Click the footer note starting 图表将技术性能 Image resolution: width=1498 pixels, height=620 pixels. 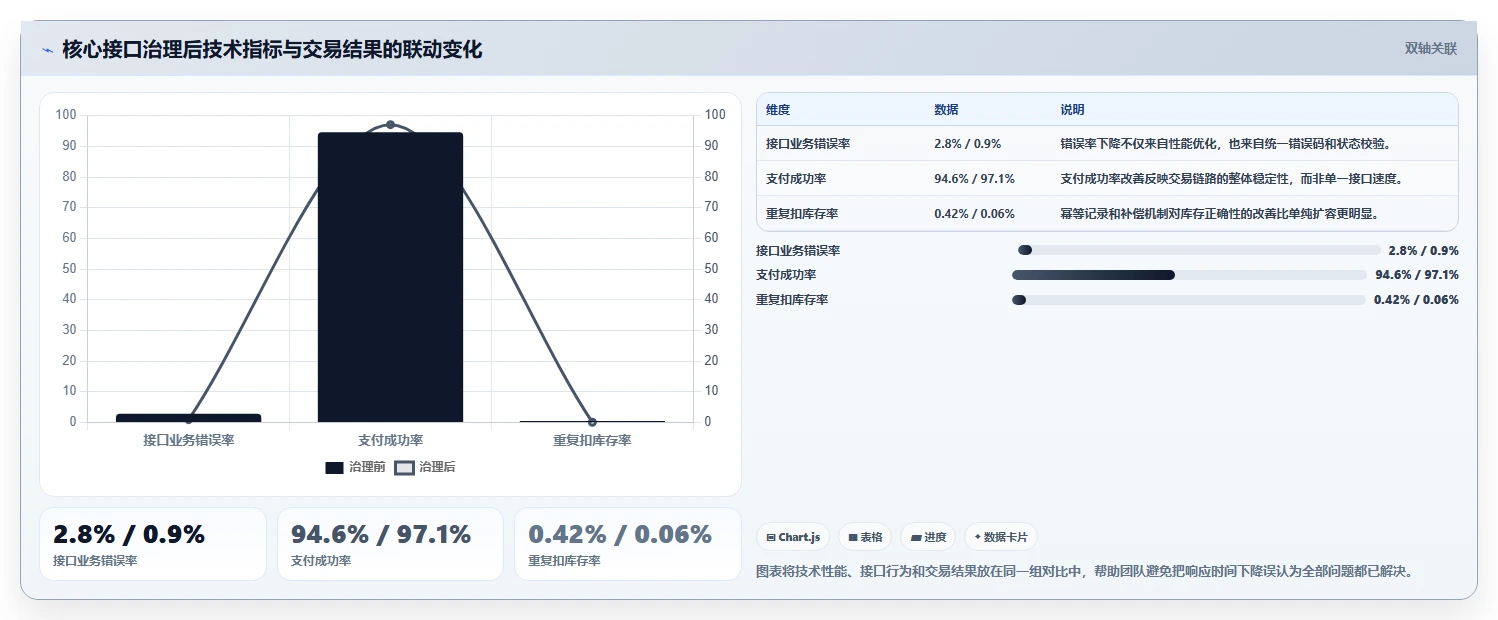pyautogui.click(x=1085, y=572)
